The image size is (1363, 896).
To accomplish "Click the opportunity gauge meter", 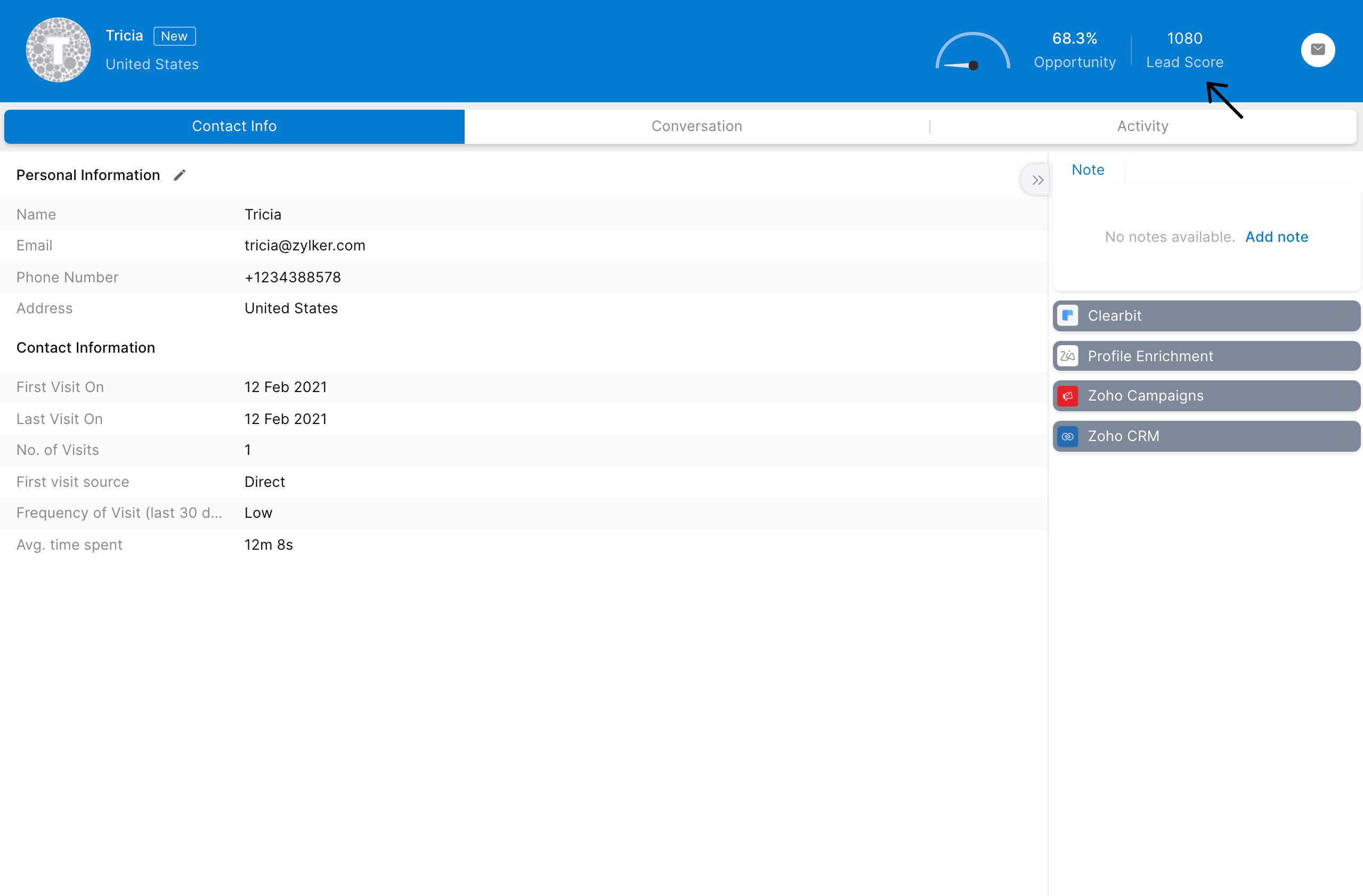I will click(x=972, y=53).
